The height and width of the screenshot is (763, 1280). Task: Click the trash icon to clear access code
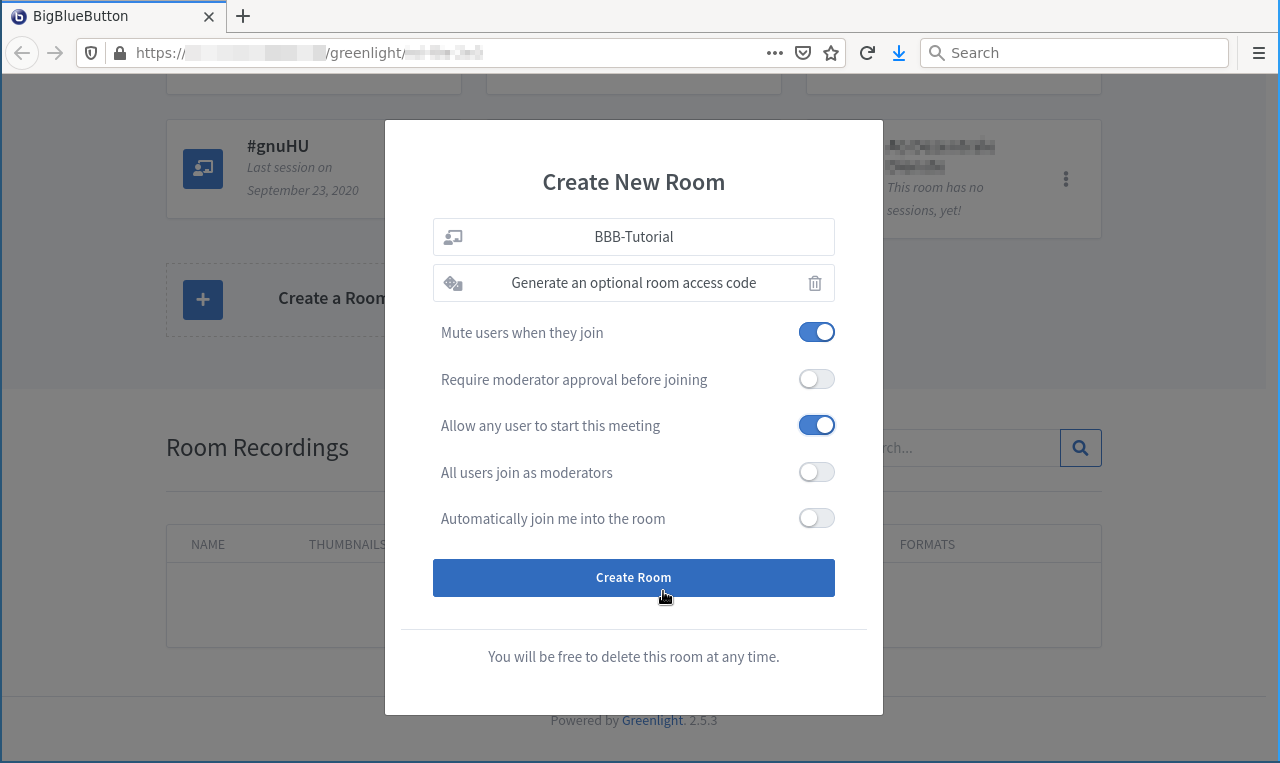point(815,283)
